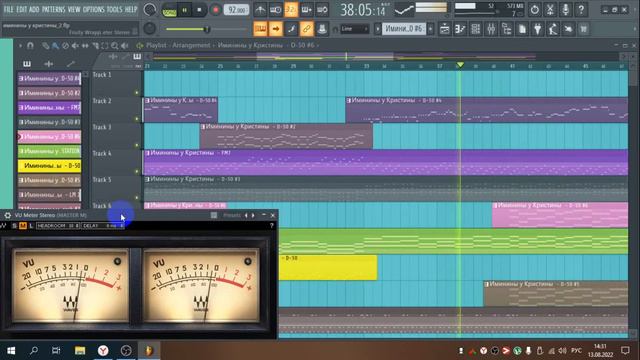Select the purple Иминины..ы - FM7 pattern
This screenshot has height=360, width=640.
[x=49, y=107]
